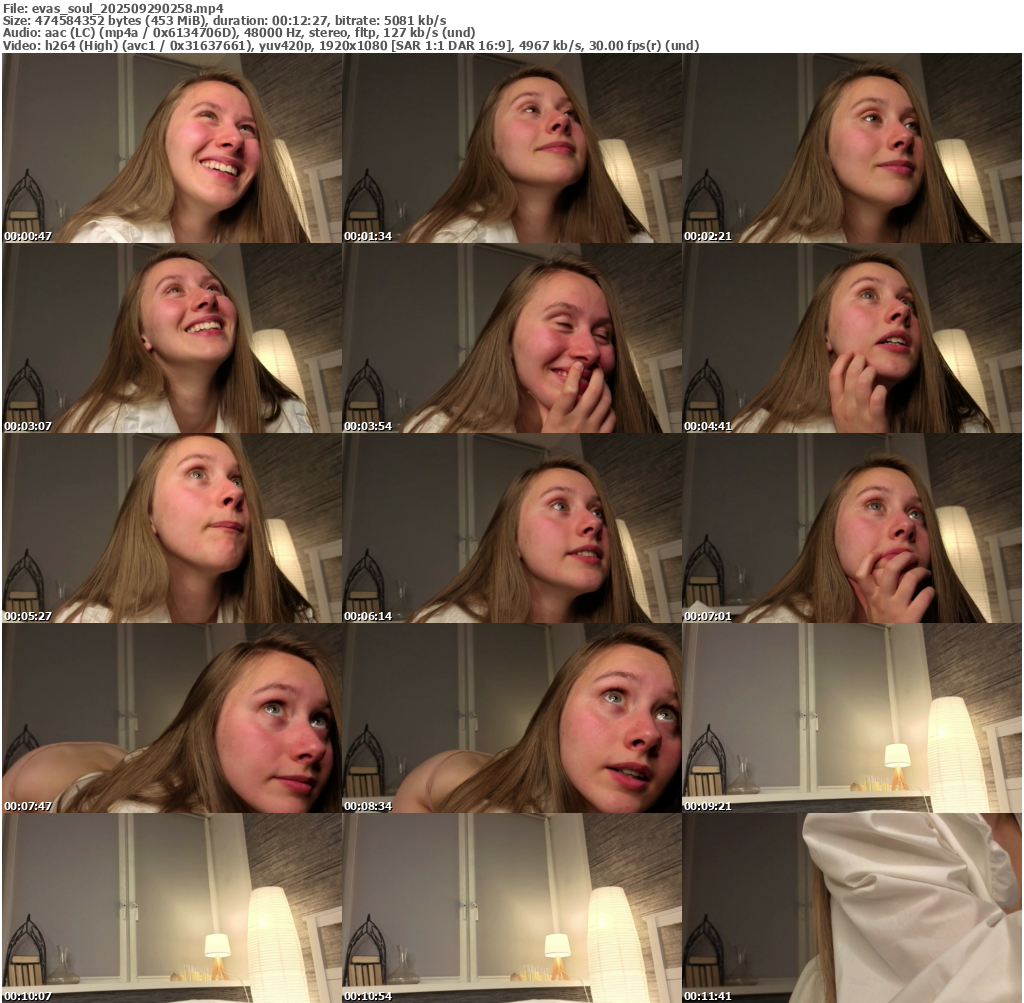View the frame at 00:06:14
The height and width of the screenshot is (1003, 1024).
point(512,528)
